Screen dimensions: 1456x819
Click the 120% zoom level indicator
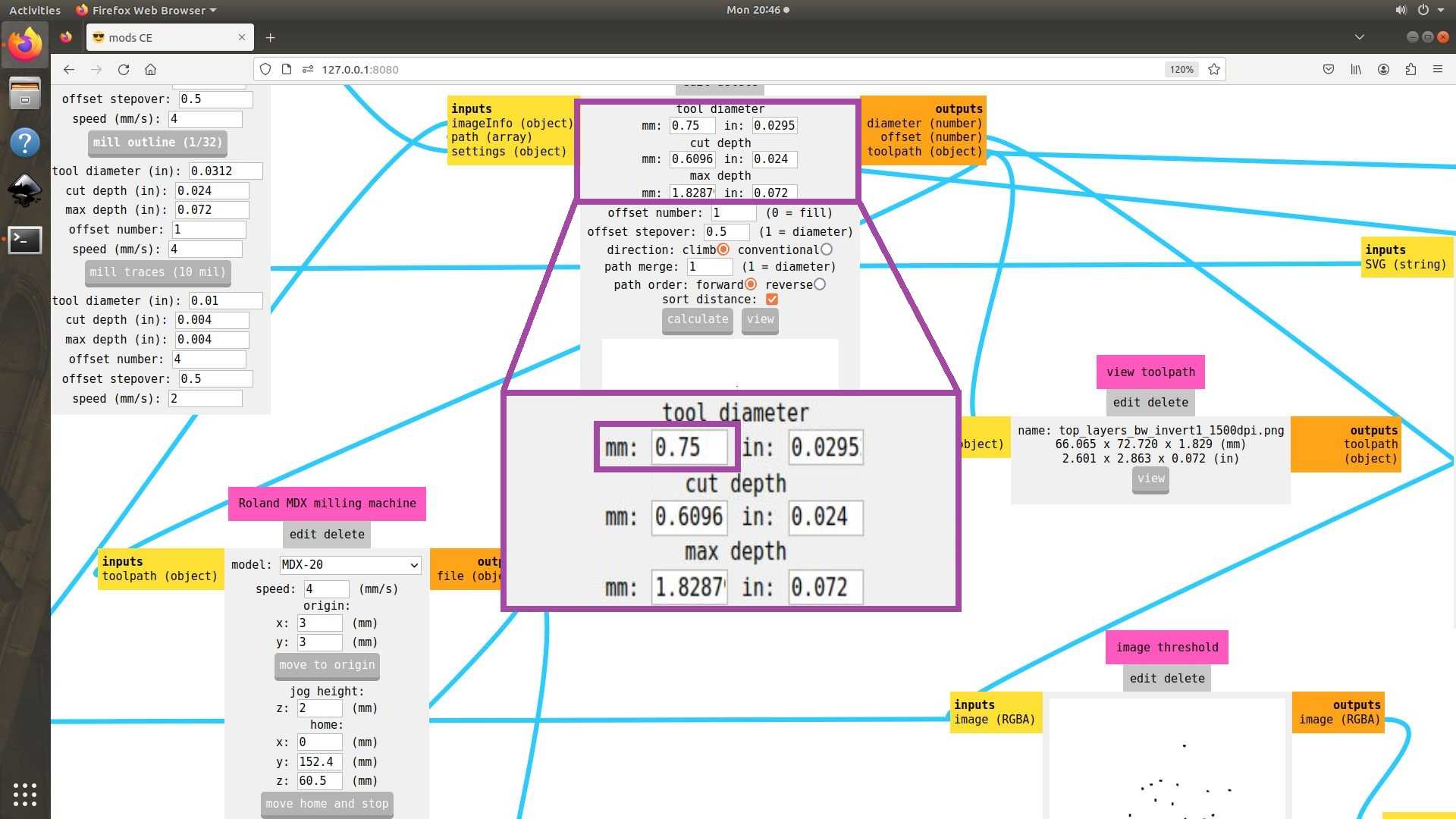(1181, 69)
